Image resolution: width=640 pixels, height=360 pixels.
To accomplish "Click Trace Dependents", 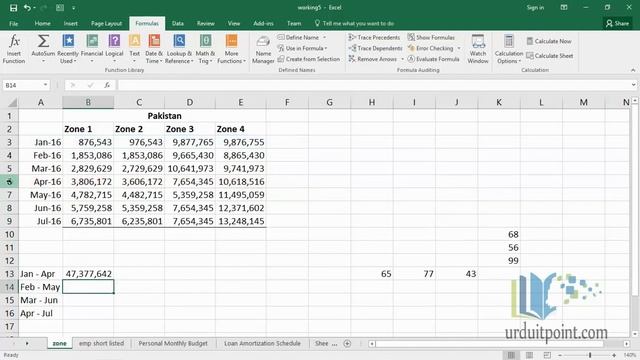I will [375, 48].
